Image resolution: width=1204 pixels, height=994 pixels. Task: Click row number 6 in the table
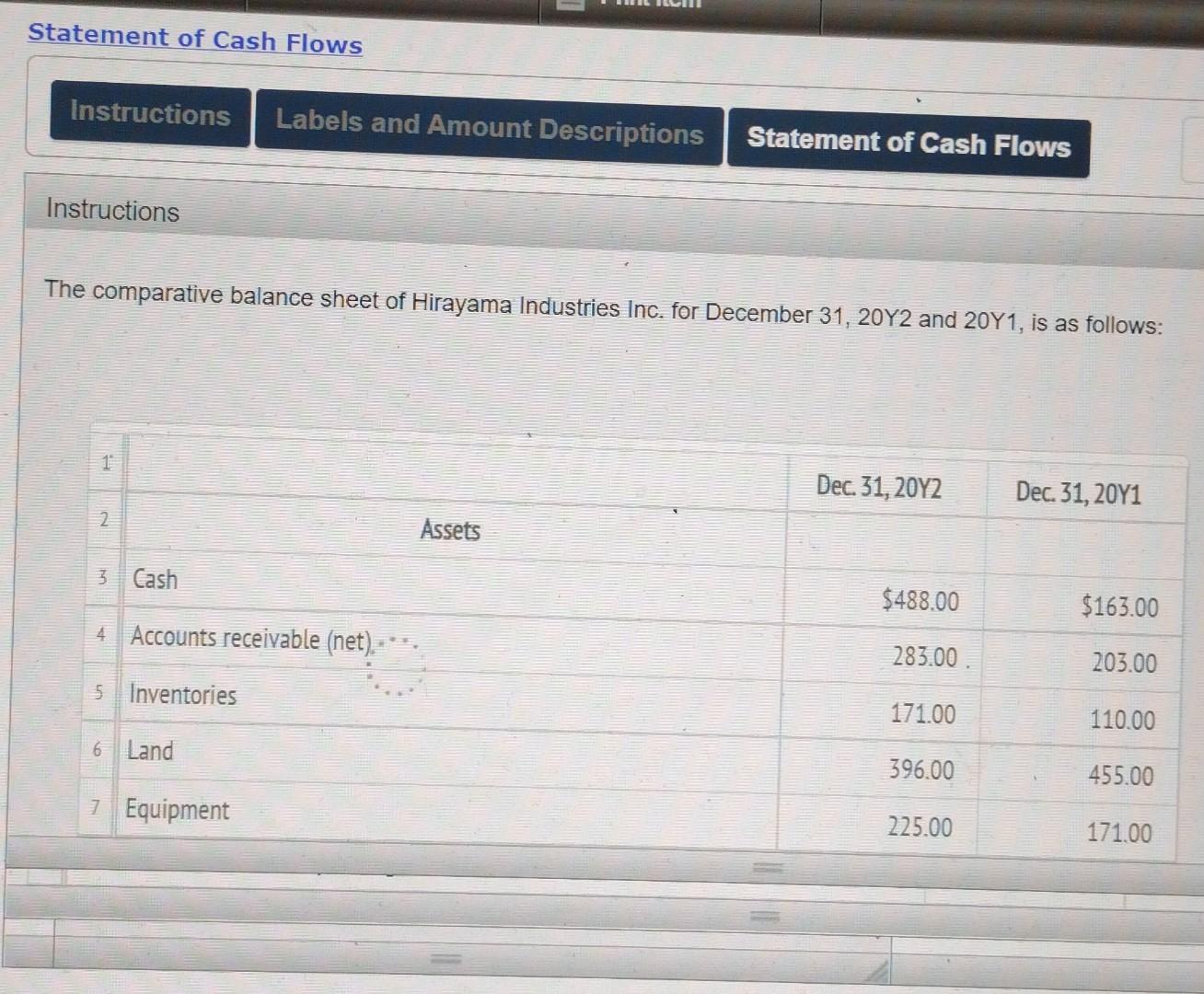click(98, 750)
